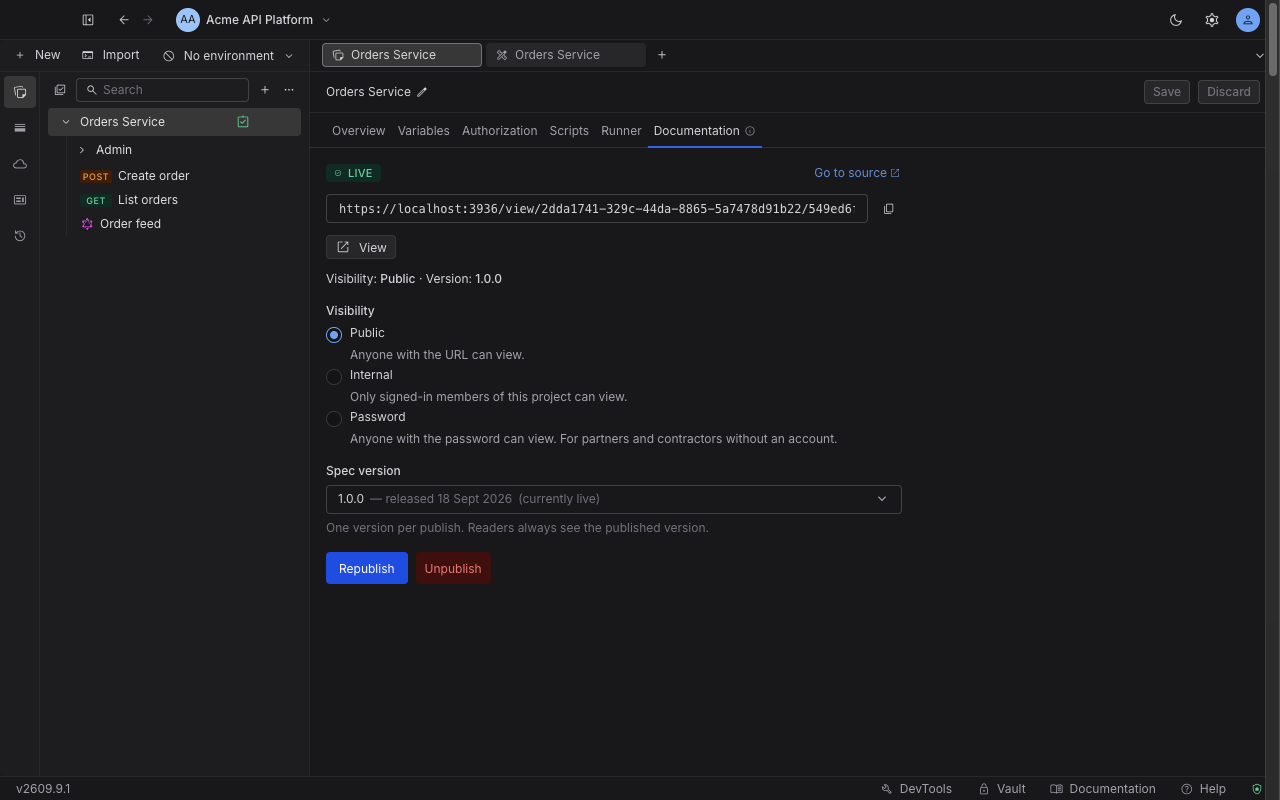1280x800 pixels.
Task: Open the Collections sidebar icon
Action: click(x=20, y=92)
